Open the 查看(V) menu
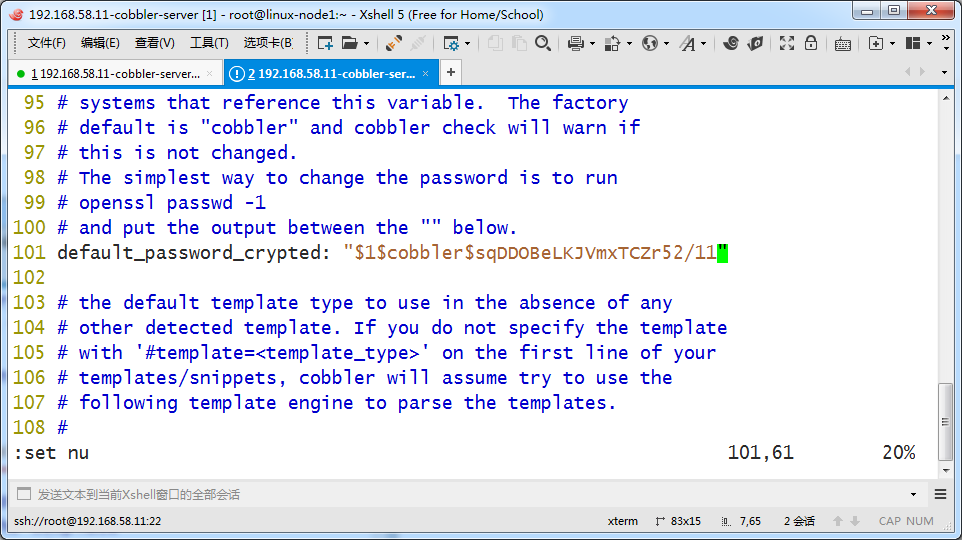The width and height of the screenshot is (962, 540). (155, 43)
